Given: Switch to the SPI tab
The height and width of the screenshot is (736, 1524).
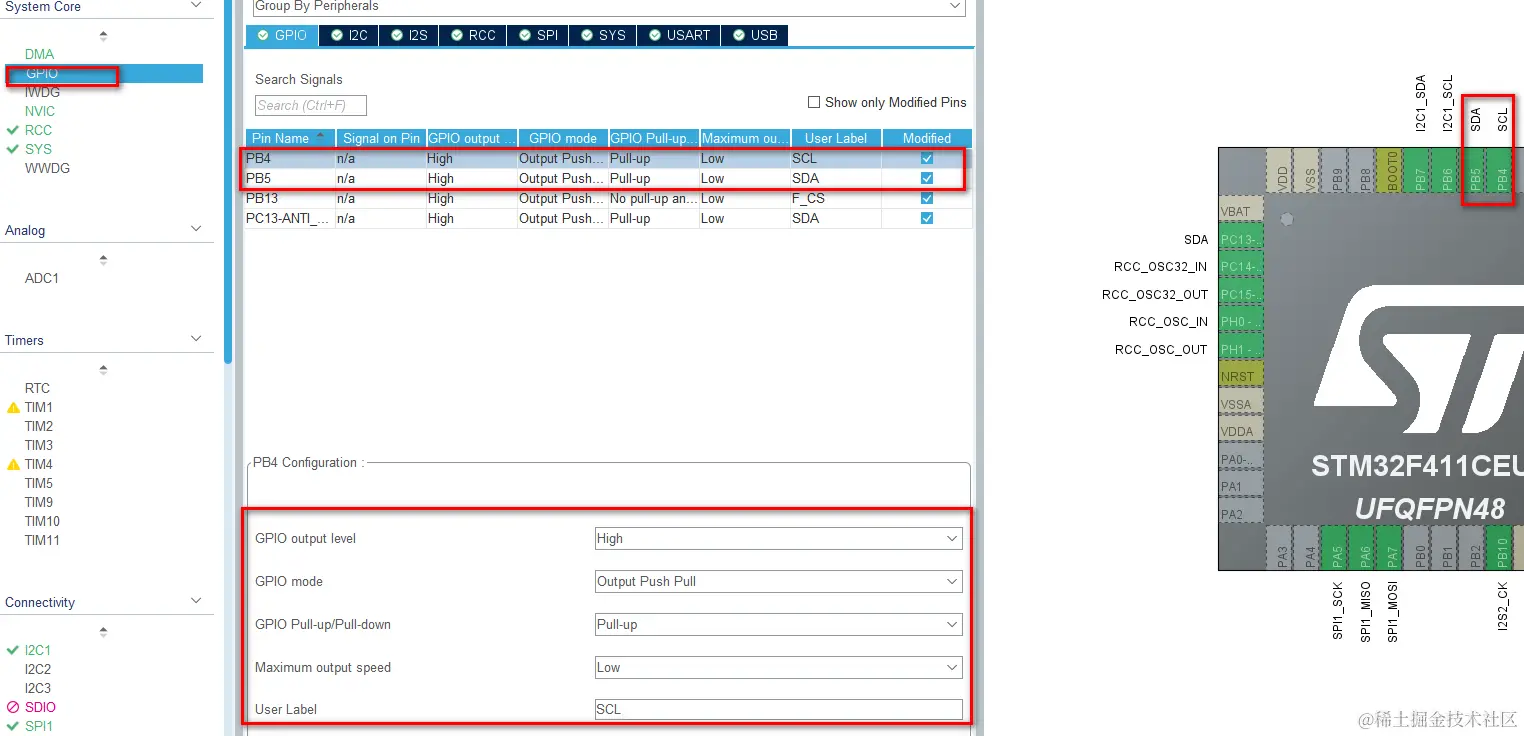Looking at the screenshot, I should click(538, 35).
